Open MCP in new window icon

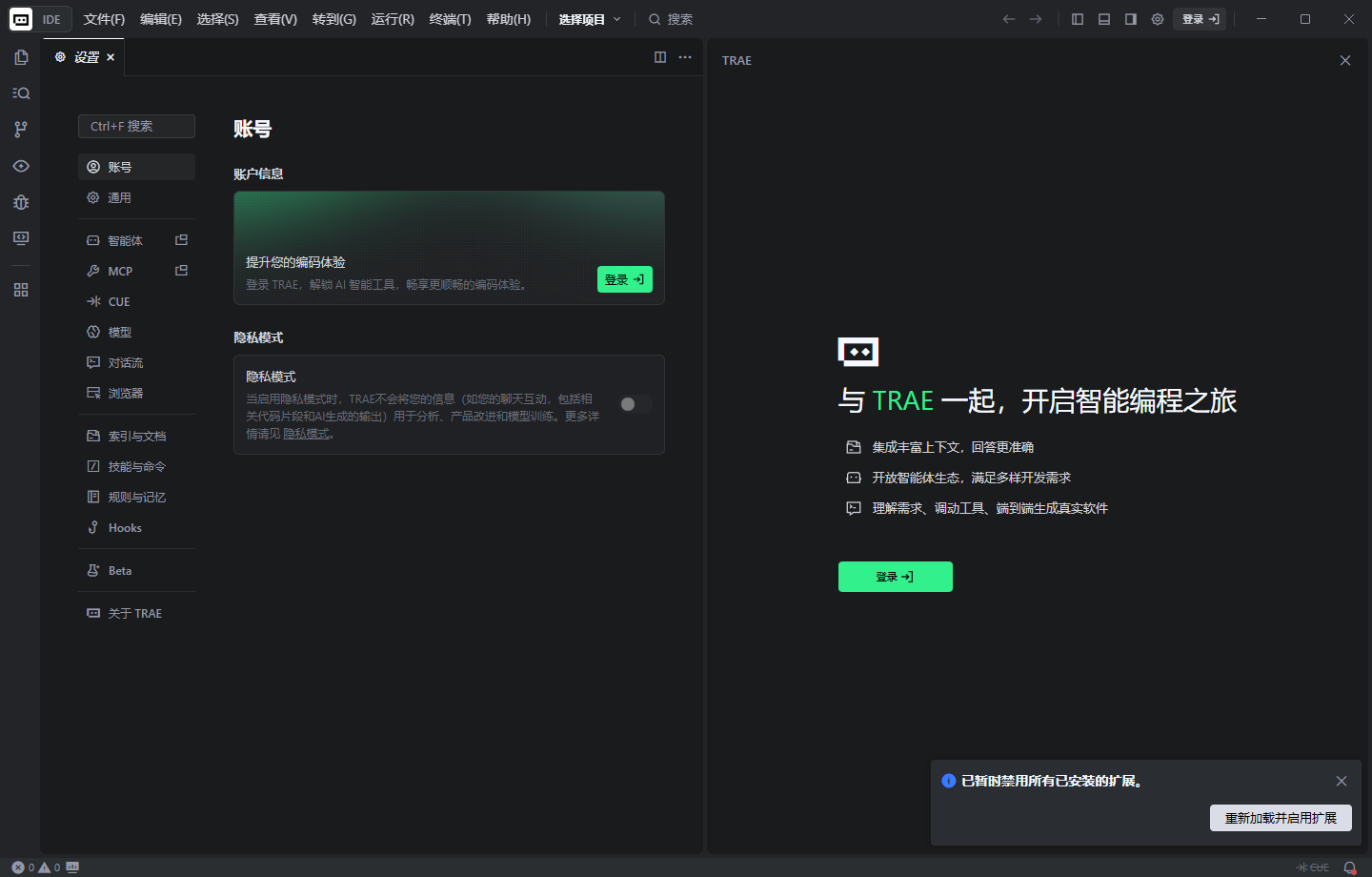click(x=182, y=271)
